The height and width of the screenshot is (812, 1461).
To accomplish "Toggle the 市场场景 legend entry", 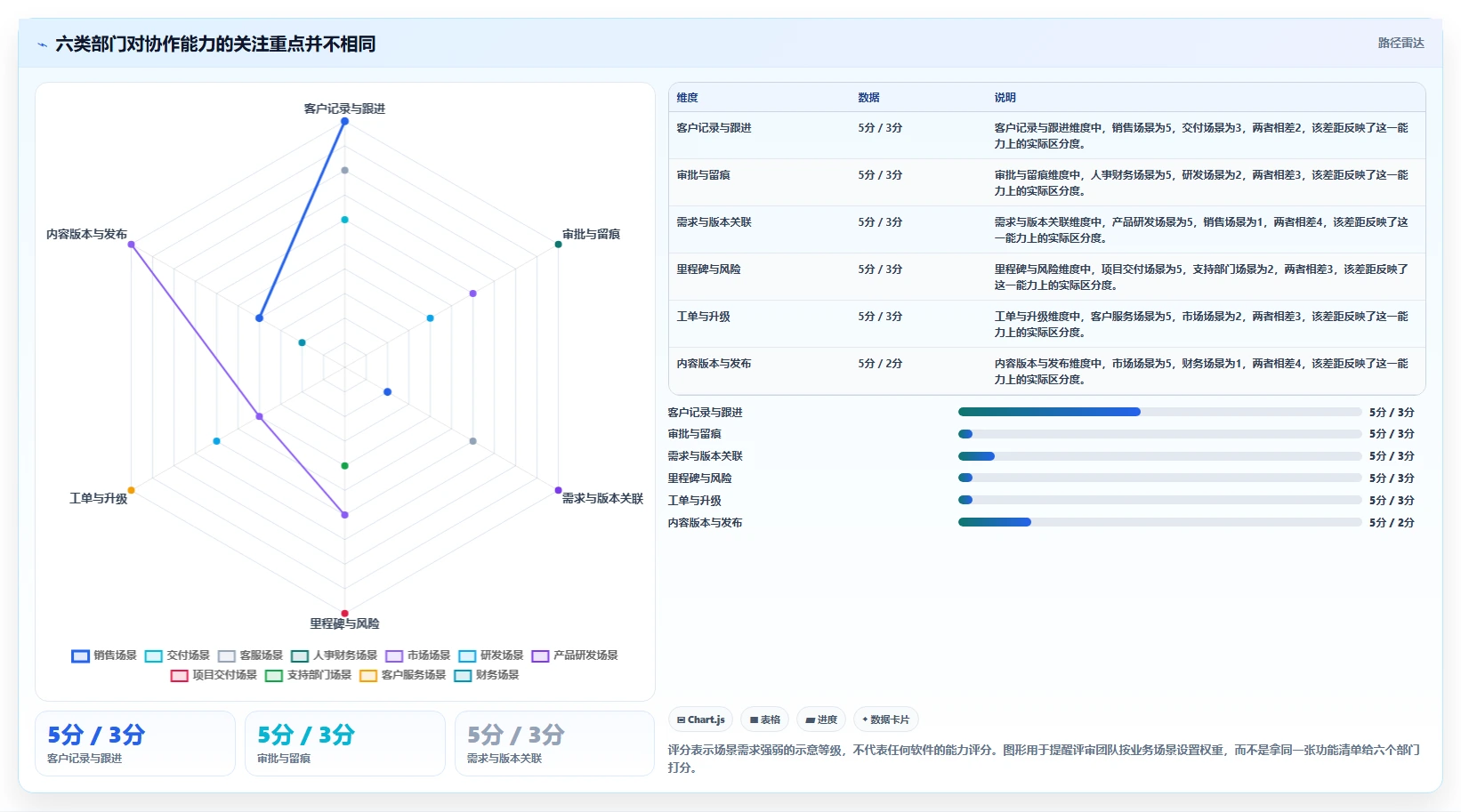I will coord(417,655).
